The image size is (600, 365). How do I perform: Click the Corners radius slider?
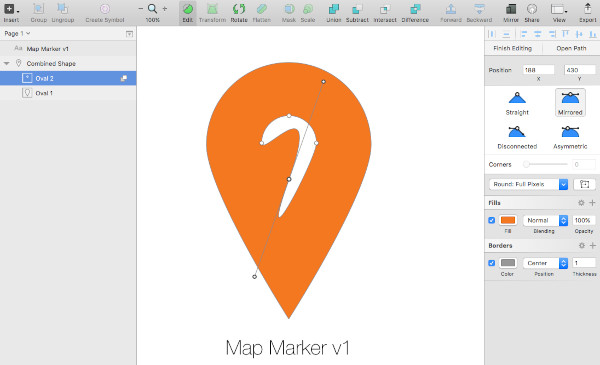546,164
